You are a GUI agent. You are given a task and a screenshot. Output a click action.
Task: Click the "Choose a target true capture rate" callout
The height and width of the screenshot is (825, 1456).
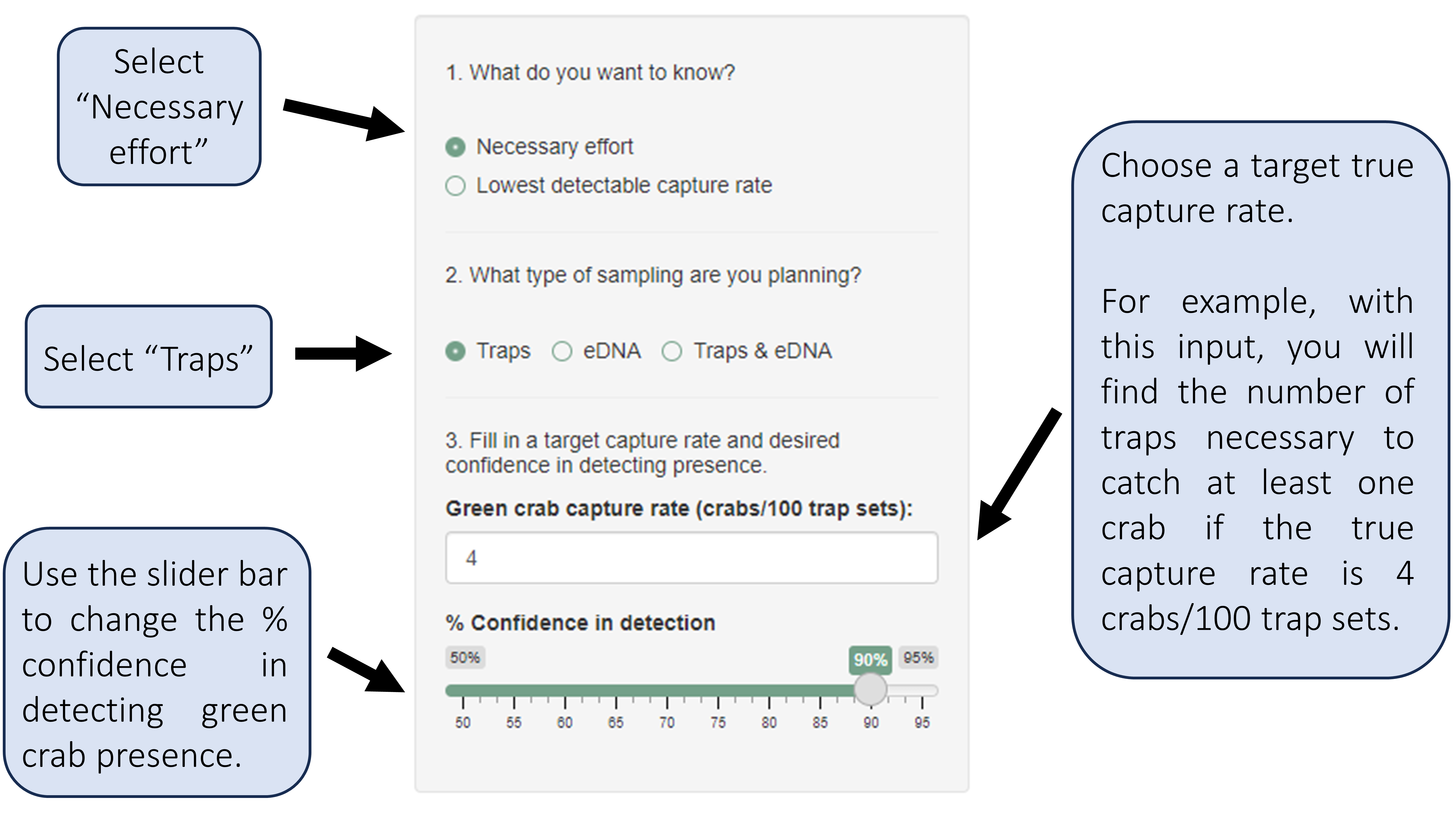[x=1259, y=399]
